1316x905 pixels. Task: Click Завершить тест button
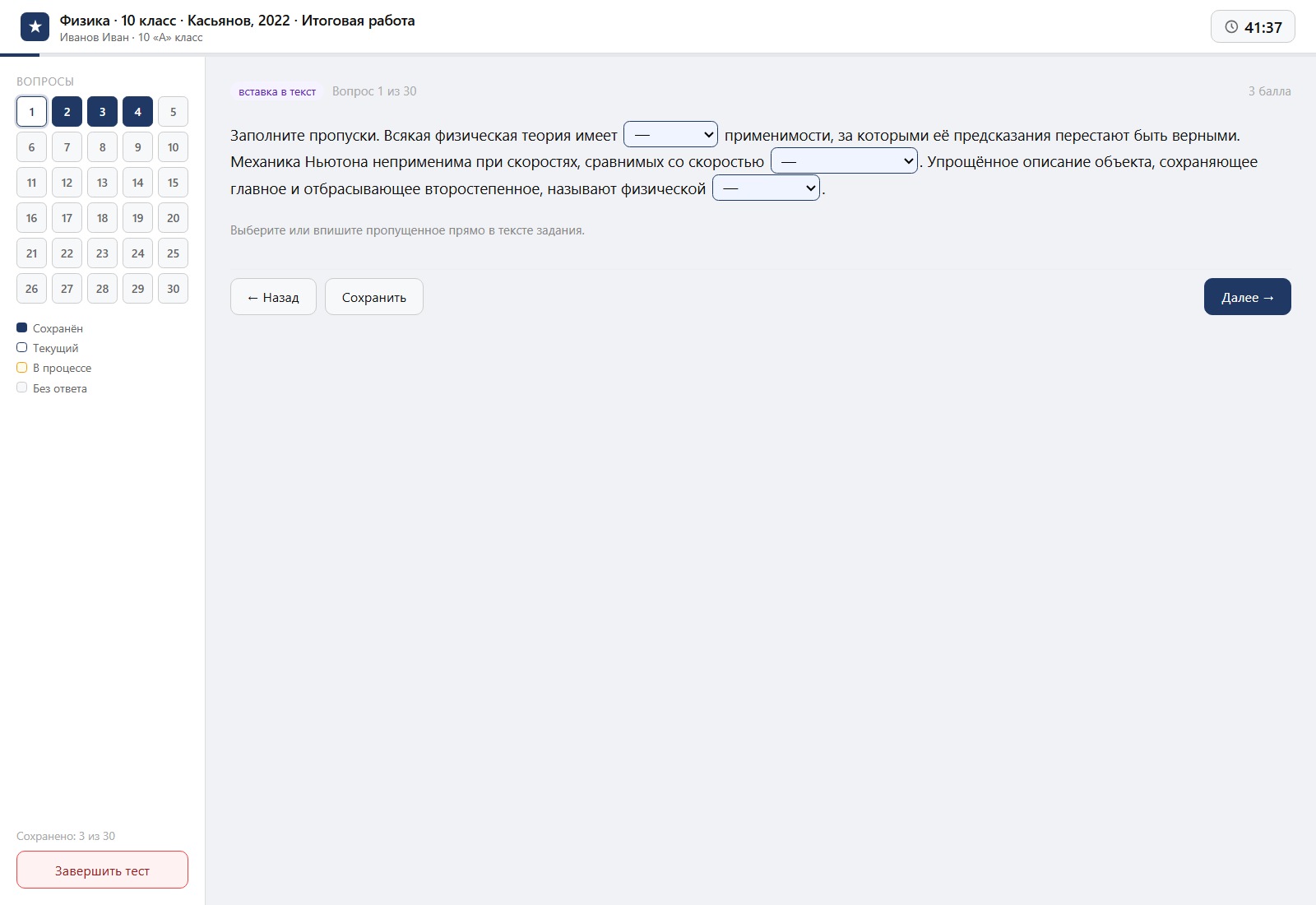[102, 870]
